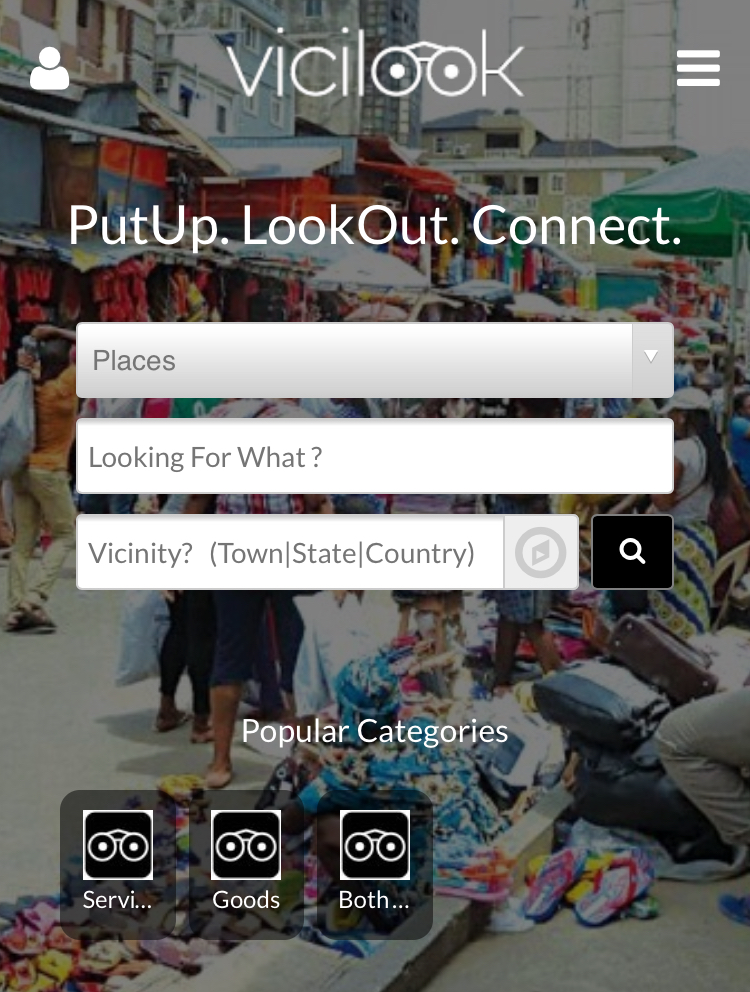Click the Popular Categories heading

tap(375, 731)
